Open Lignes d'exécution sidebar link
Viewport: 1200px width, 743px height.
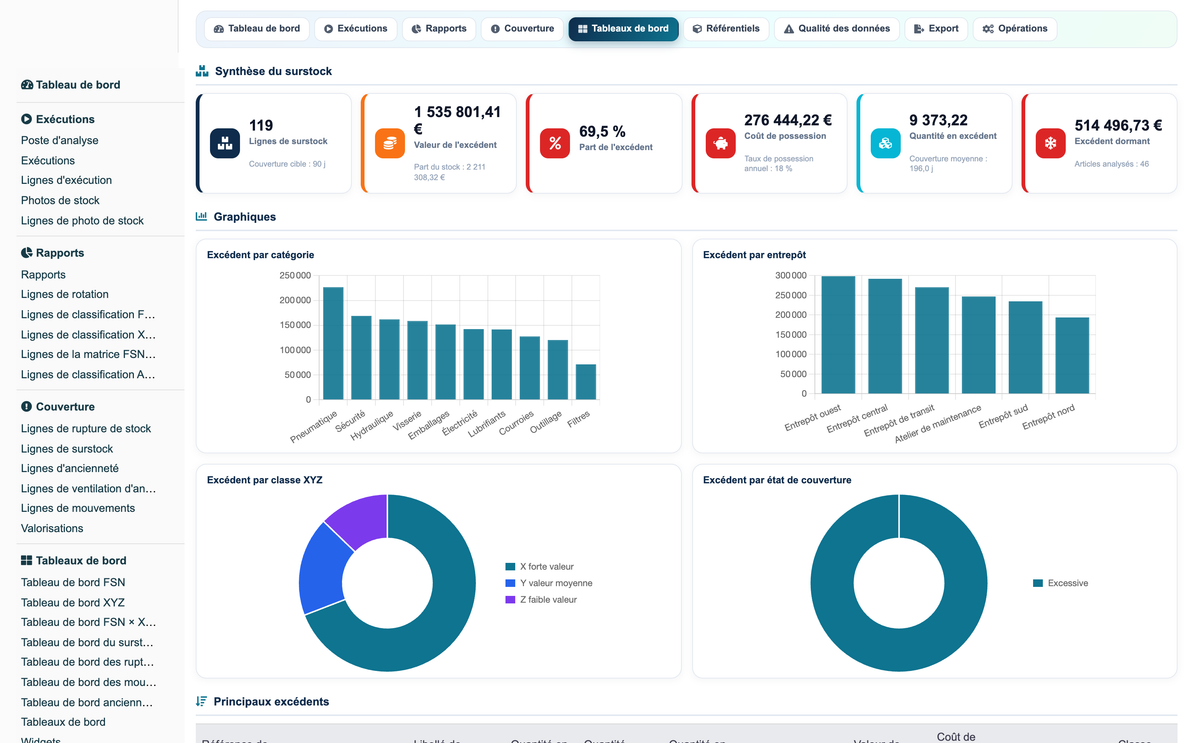tap(66, 181)
